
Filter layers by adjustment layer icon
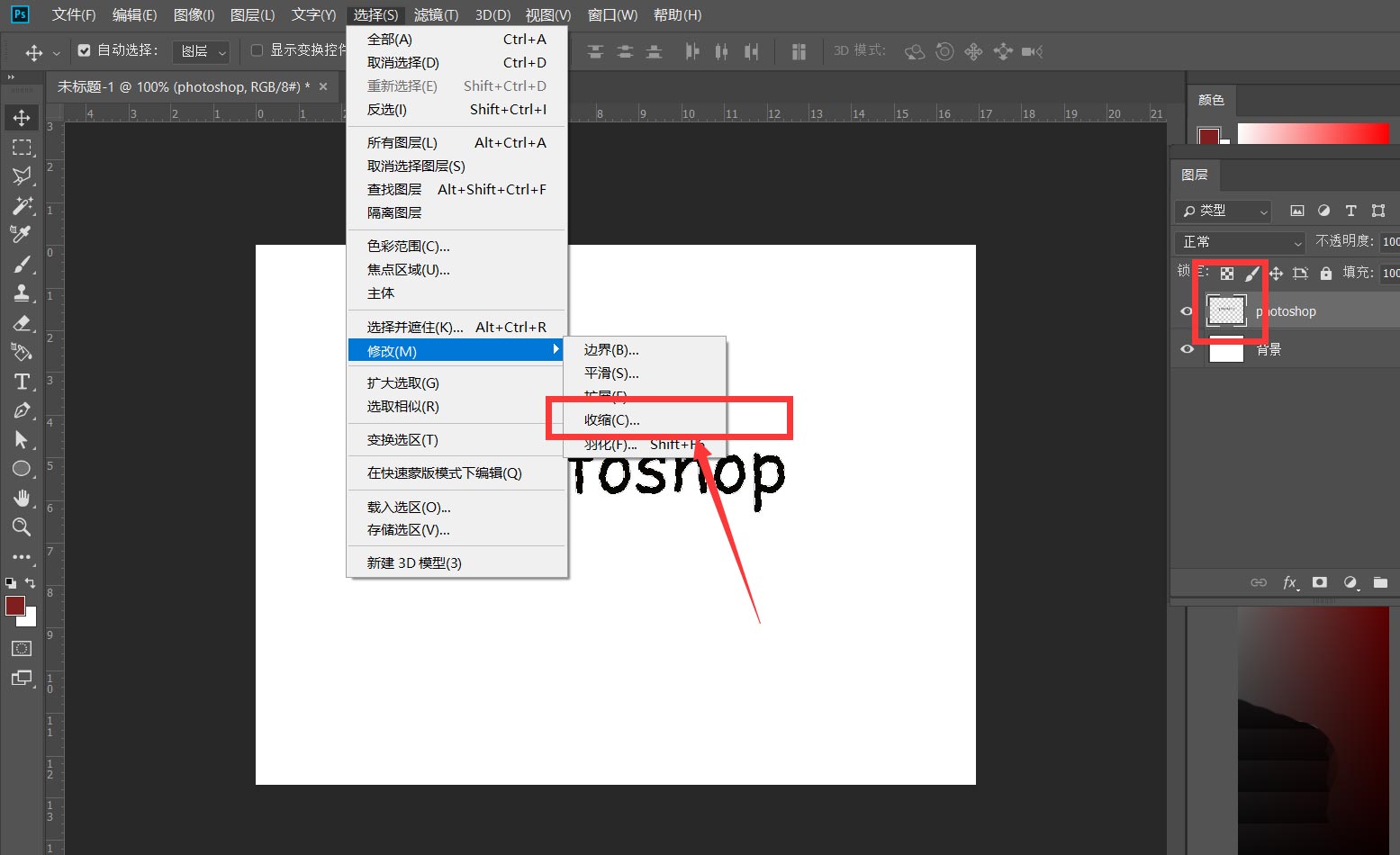(1323, 211)
